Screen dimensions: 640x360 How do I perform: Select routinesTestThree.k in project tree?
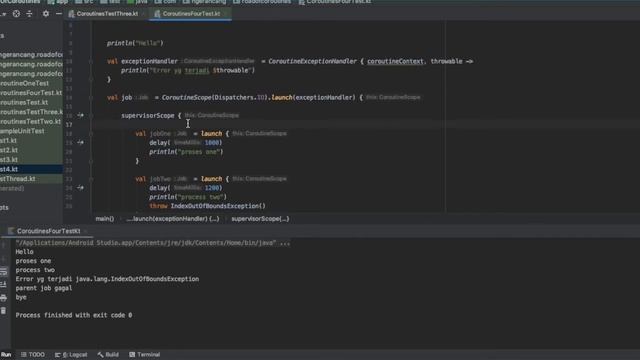31,112
